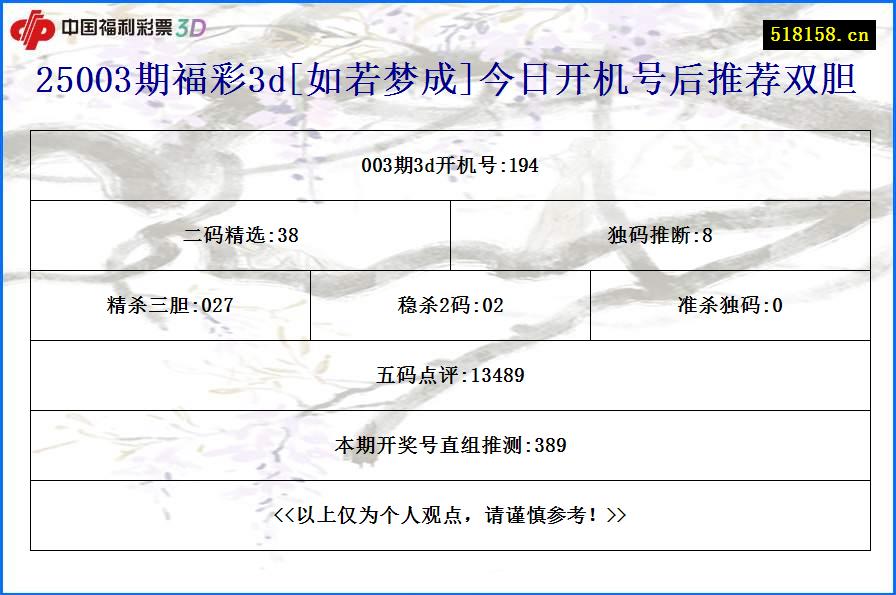Expand the 003期3d开机号:194 row
This screenshot has height=595, width=896.
pos(448,166)
